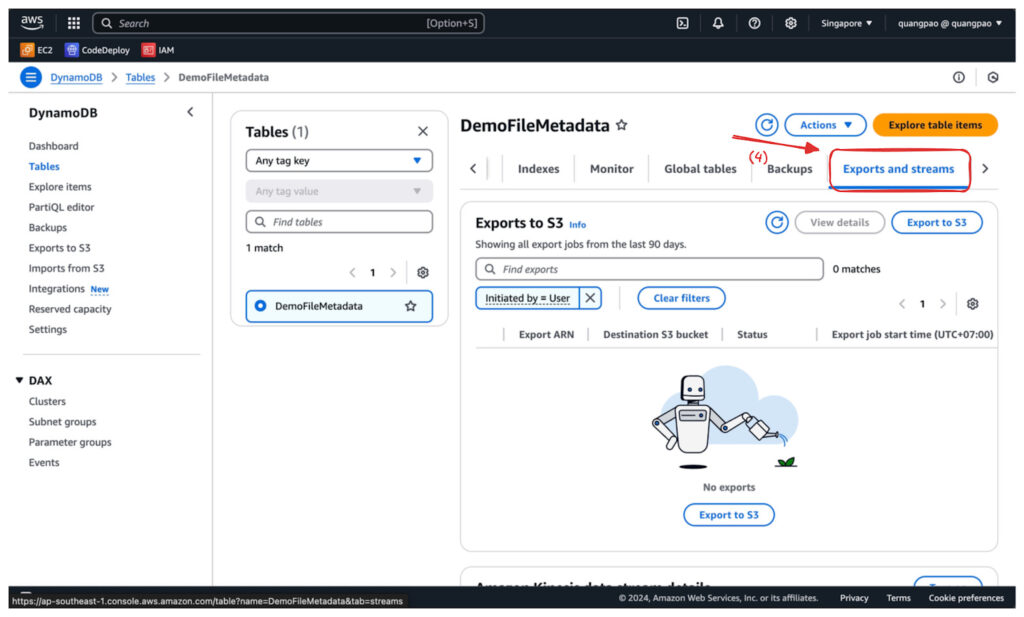This screenshot has height=617, width=1024.
Task: Open the DynamoDB breadcrumb link
Action: pos(76,77)
